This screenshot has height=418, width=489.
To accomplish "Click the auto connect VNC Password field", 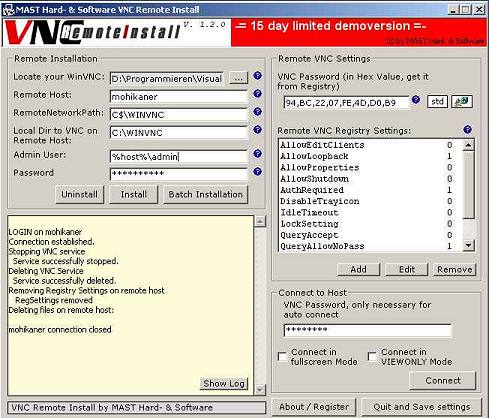I will pyautogui.click(x=368, y=330).
